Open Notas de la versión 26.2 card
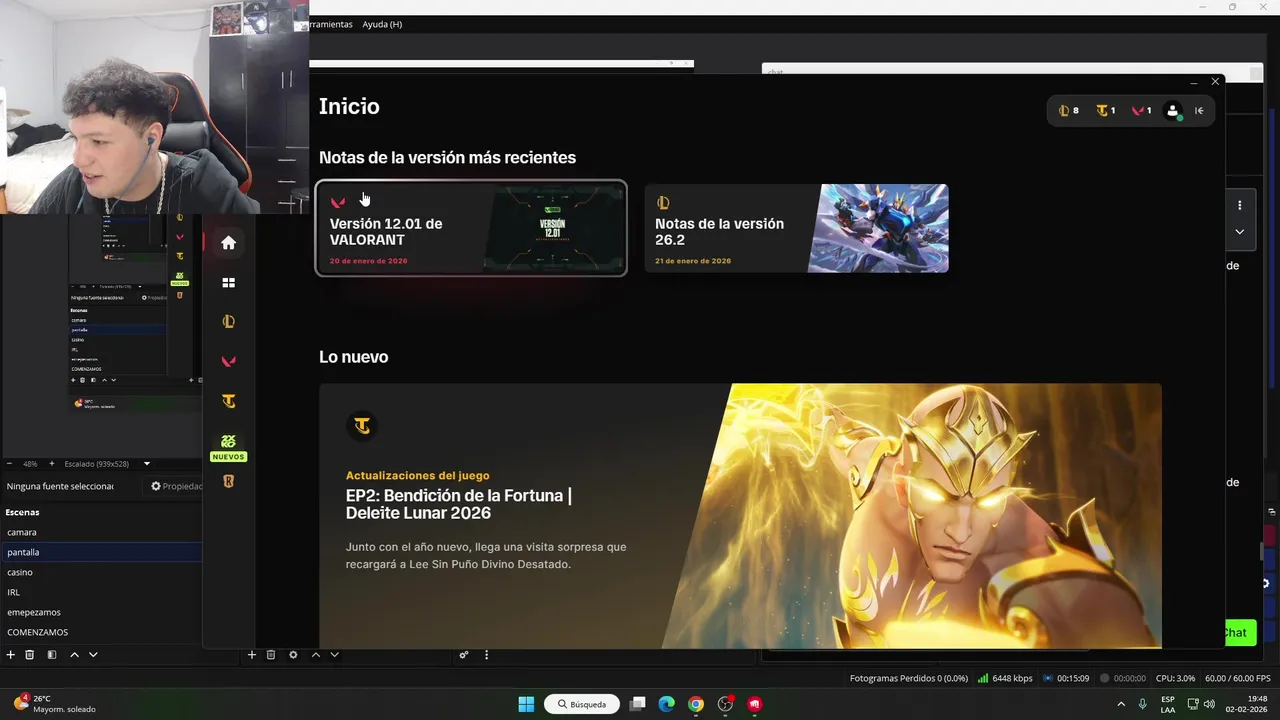The width and height of the screenshot is (1280, 720). point(797,228)
